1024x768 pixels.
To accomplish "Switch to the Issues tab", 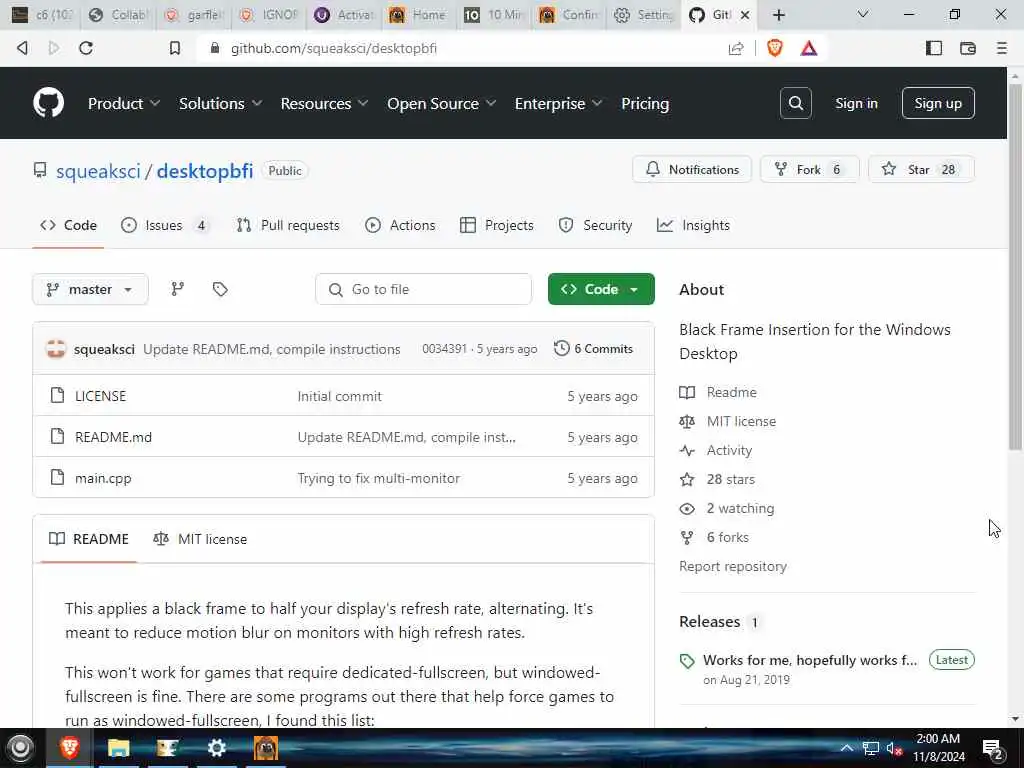I will click(165, 225).
